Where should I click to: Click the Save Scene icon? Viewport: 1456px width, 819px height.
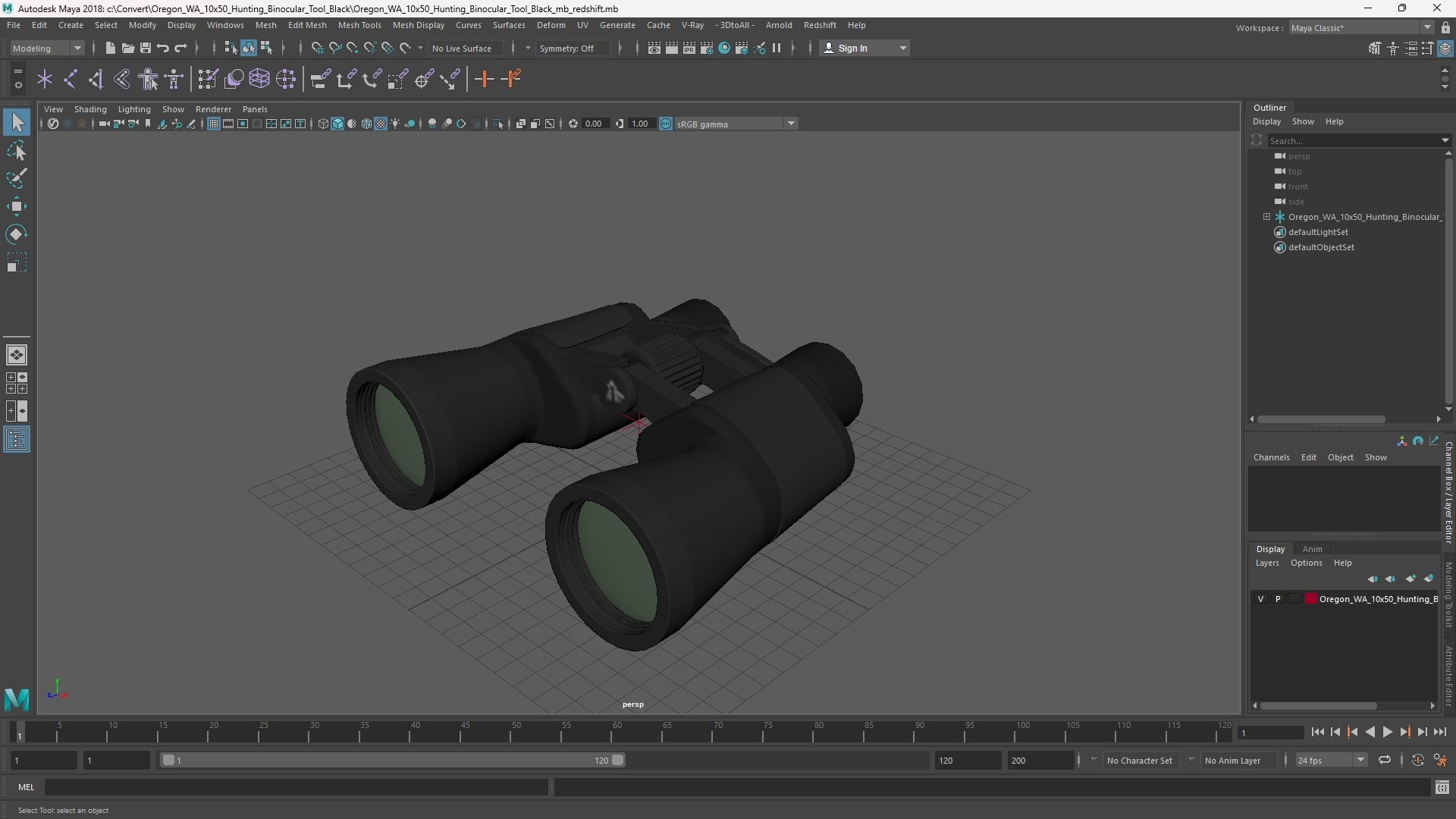145,48
